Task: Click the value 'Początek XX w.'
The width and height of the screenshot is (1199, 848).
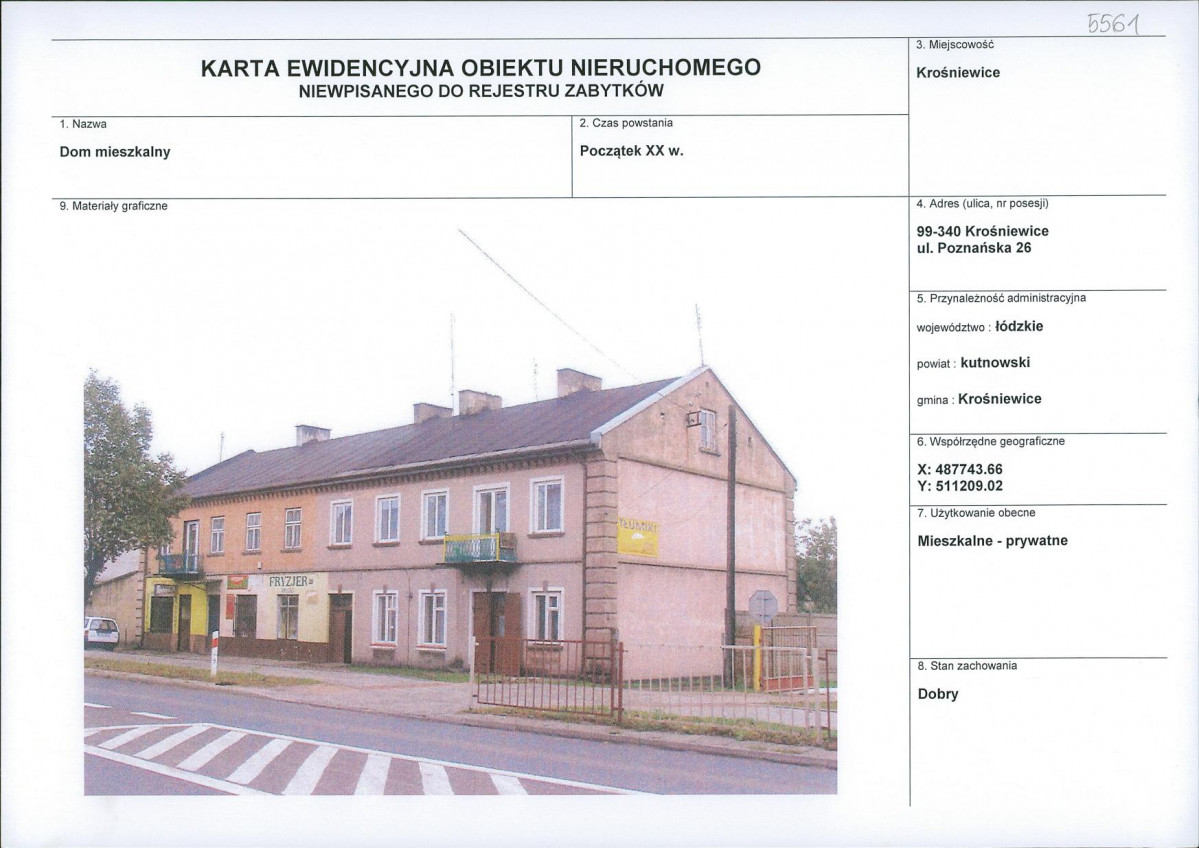Action: (x=632, y=151)
